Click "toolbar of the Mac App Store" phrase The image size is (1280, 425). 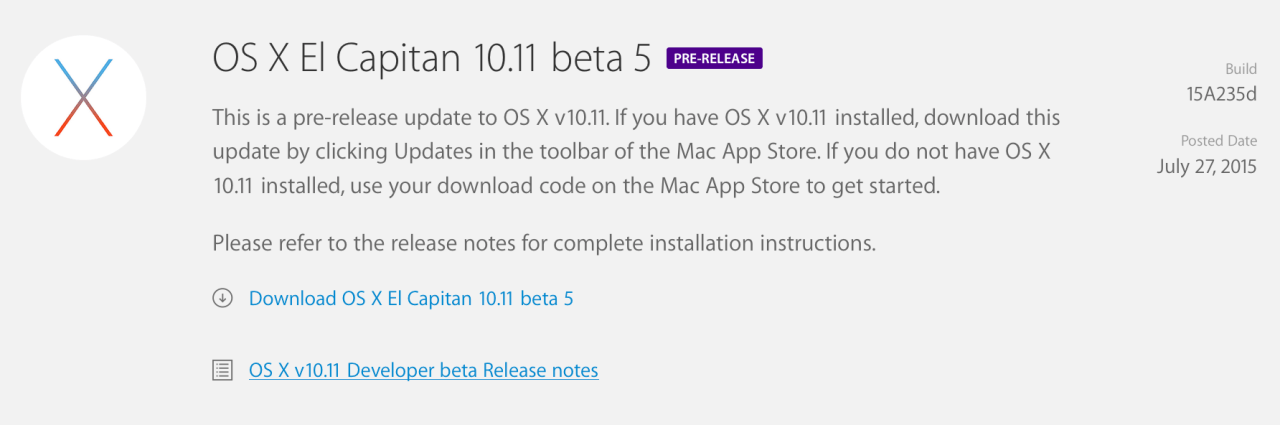(x=655, y=152)
